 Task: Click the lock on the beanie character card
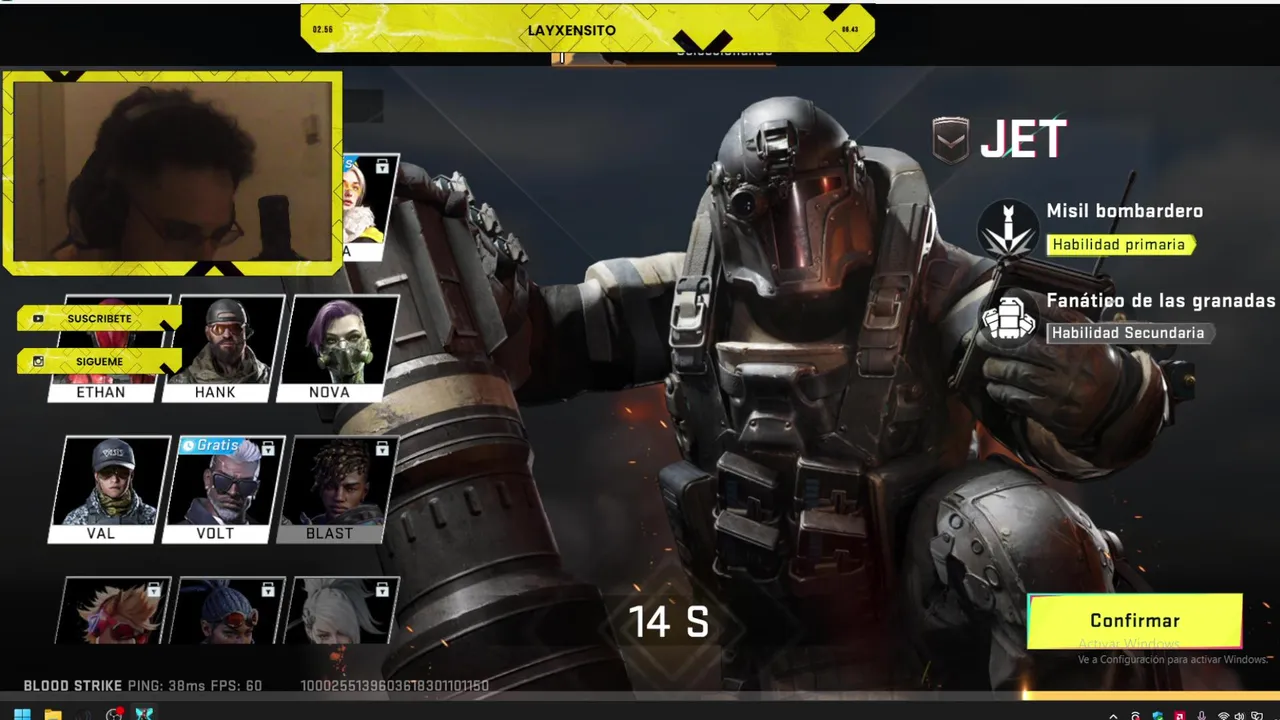(268, 590)
